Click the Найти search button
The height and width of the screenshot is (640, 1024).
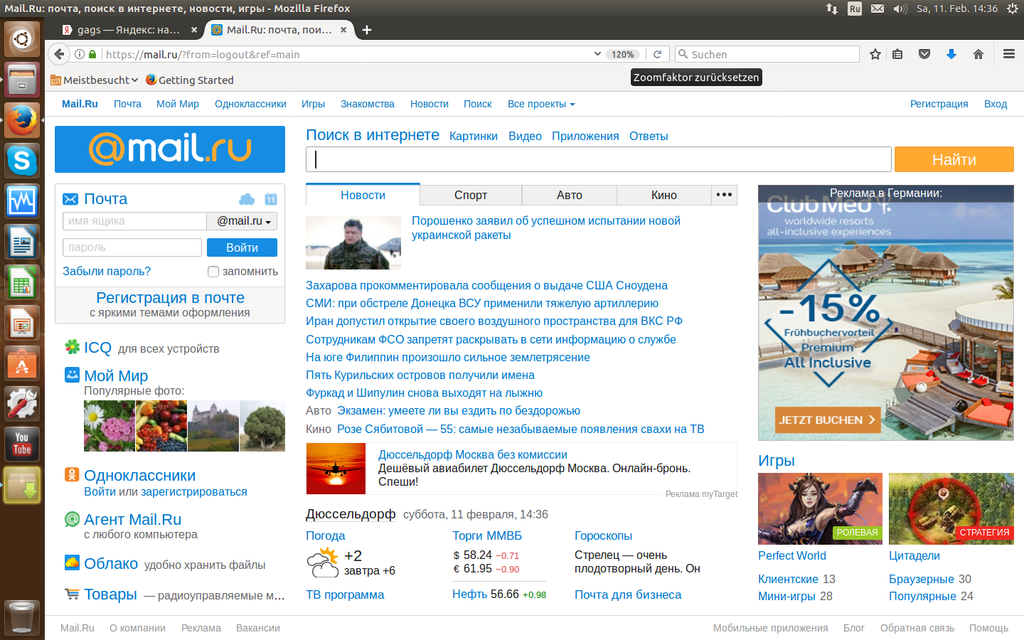coord(953,159)
